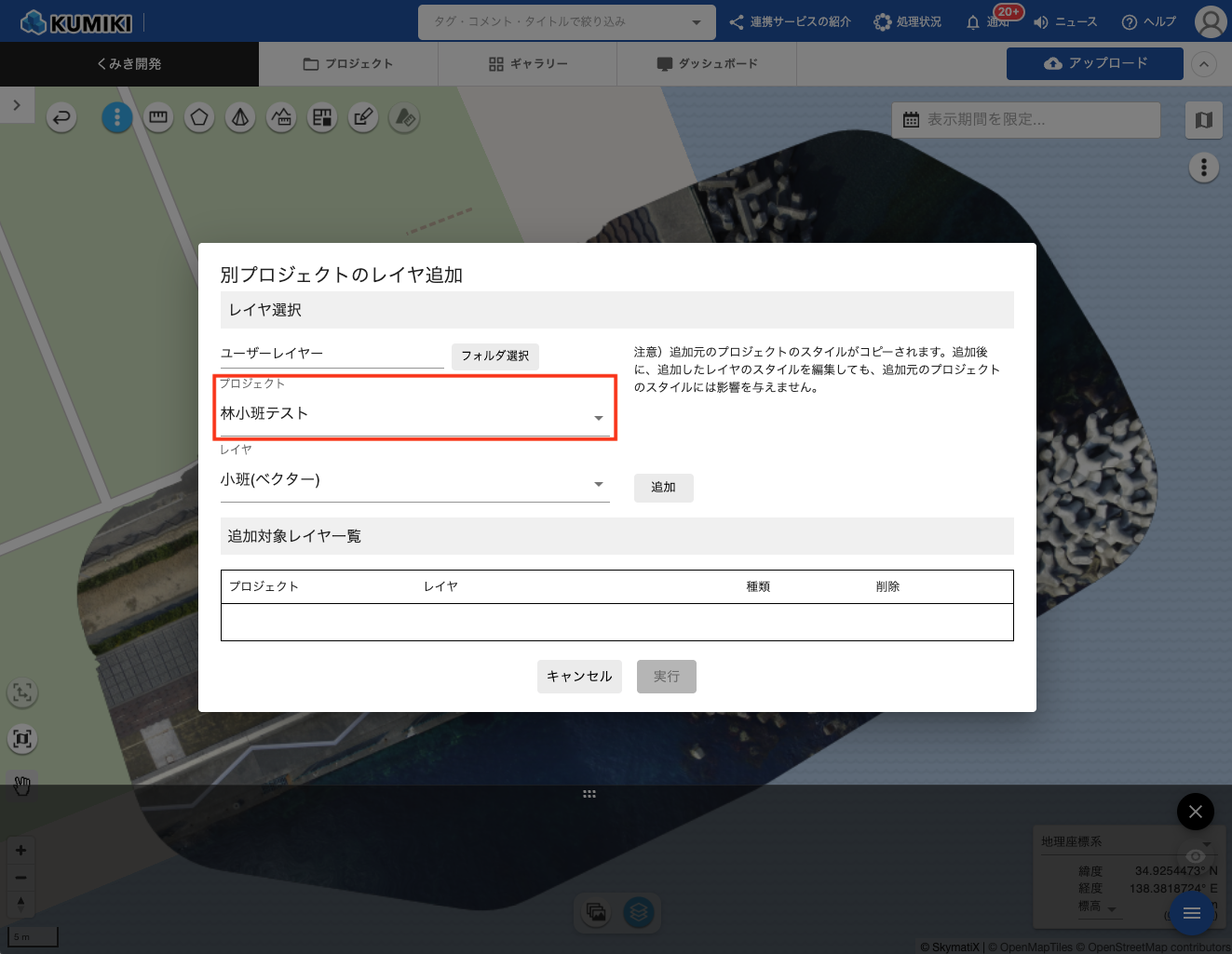The image size is (1232, 954).
Task: Open the ダッシュボード tab
Action: pos(707,64)
